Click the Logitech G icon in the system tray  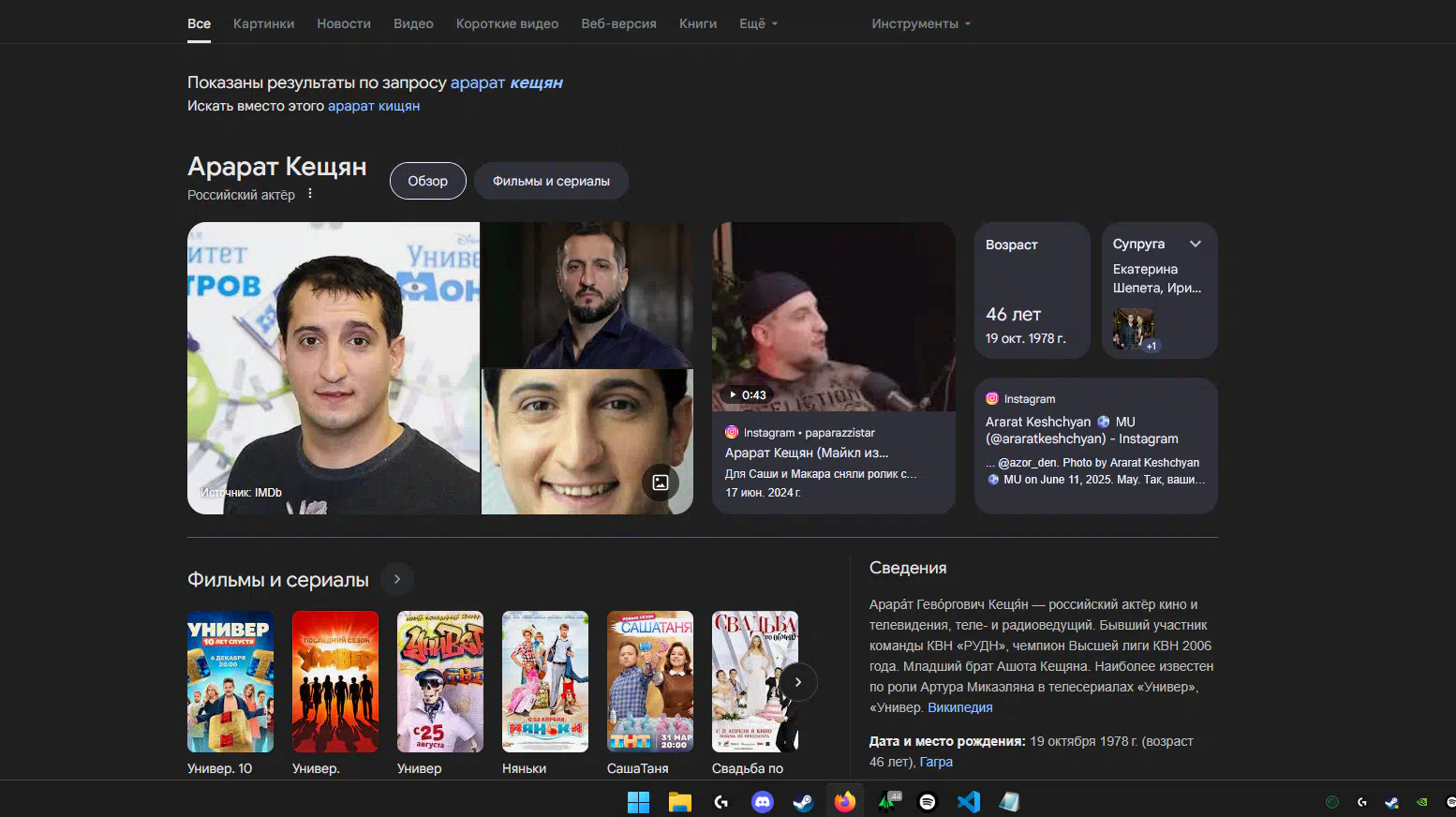point(1361,802)
